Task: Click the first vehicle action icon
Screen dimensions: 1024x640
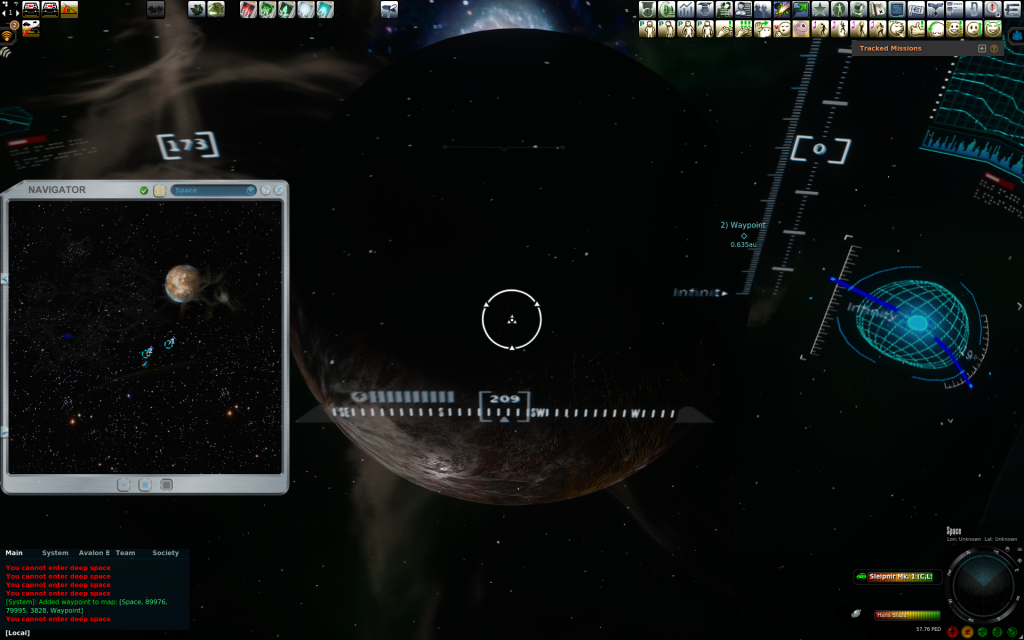Action: pyautogui.click(x=31, y=9)
